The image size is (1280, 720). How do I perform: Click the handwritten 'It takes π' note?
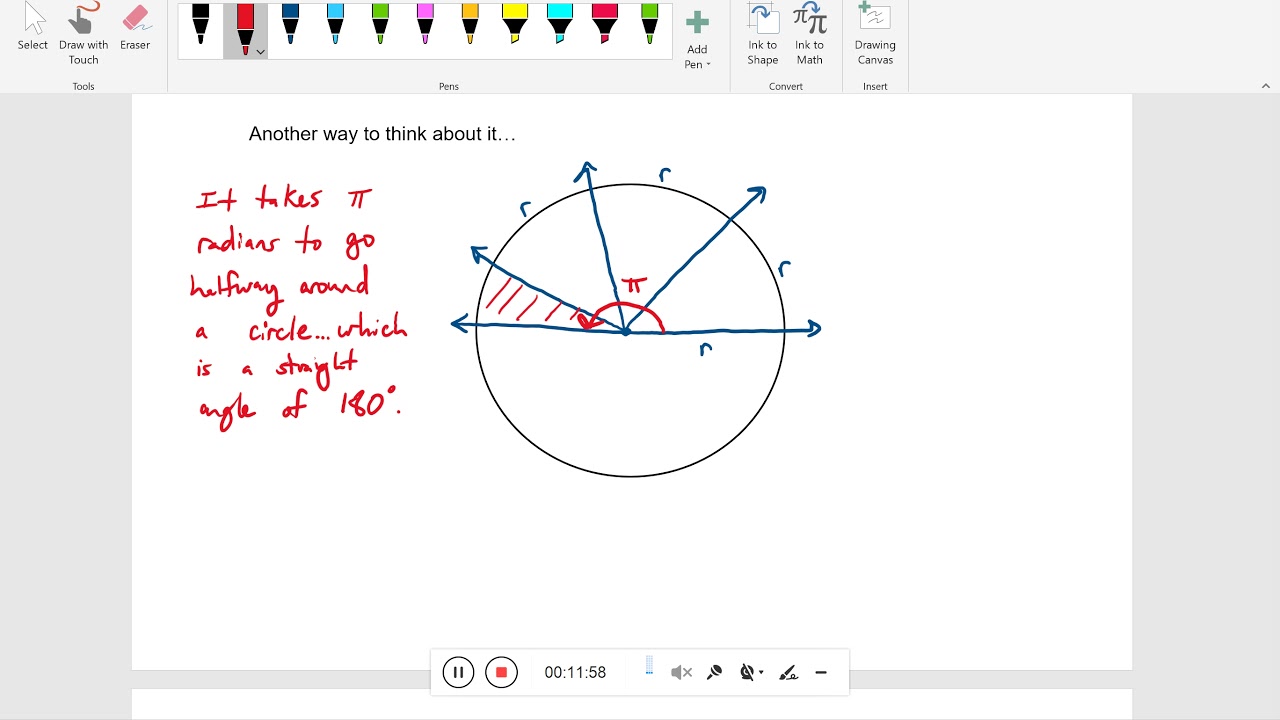(284, 198)
